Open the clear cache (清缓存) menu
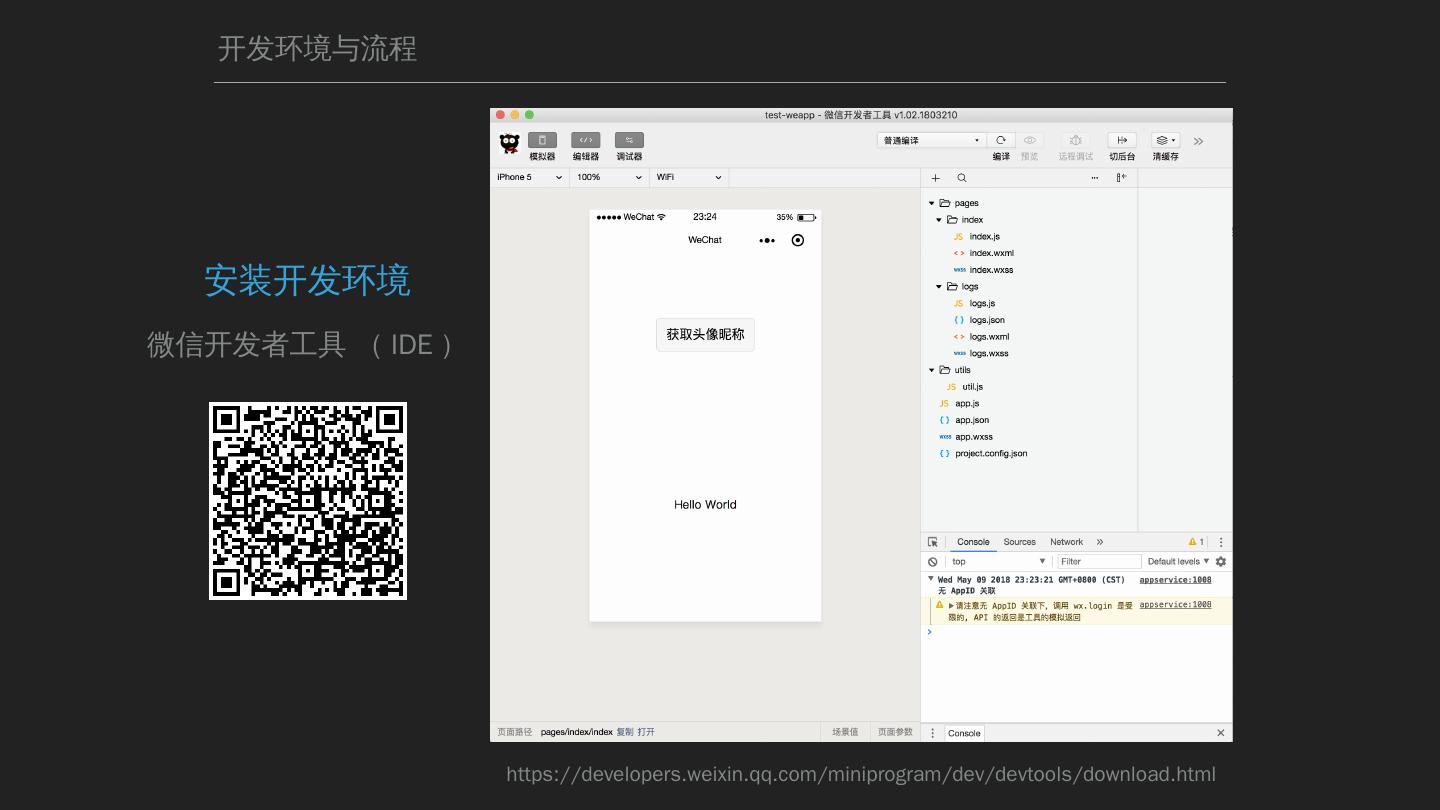 [1165, 141]
